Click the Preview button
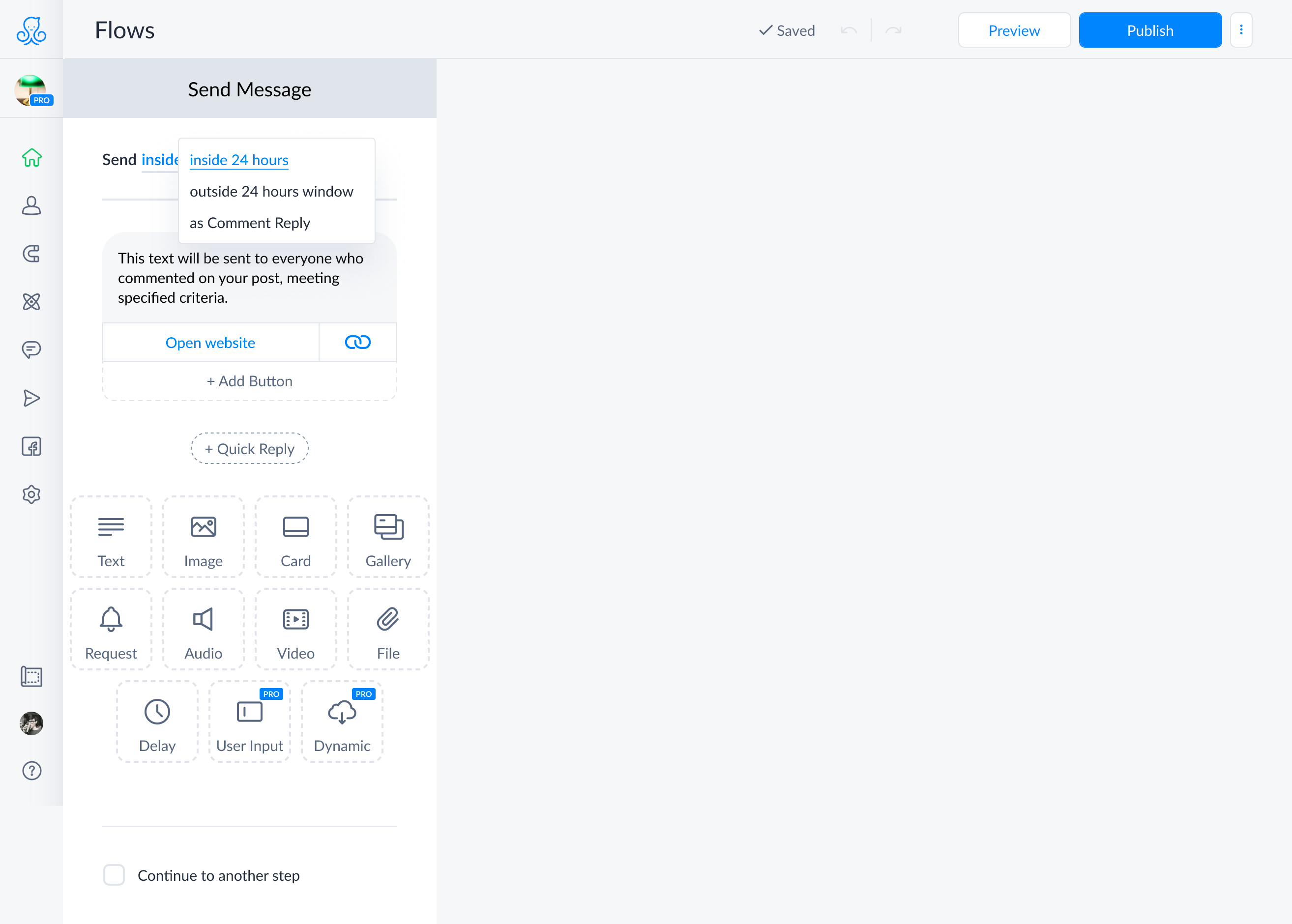1292x924 pixels. coord(1014,30)
